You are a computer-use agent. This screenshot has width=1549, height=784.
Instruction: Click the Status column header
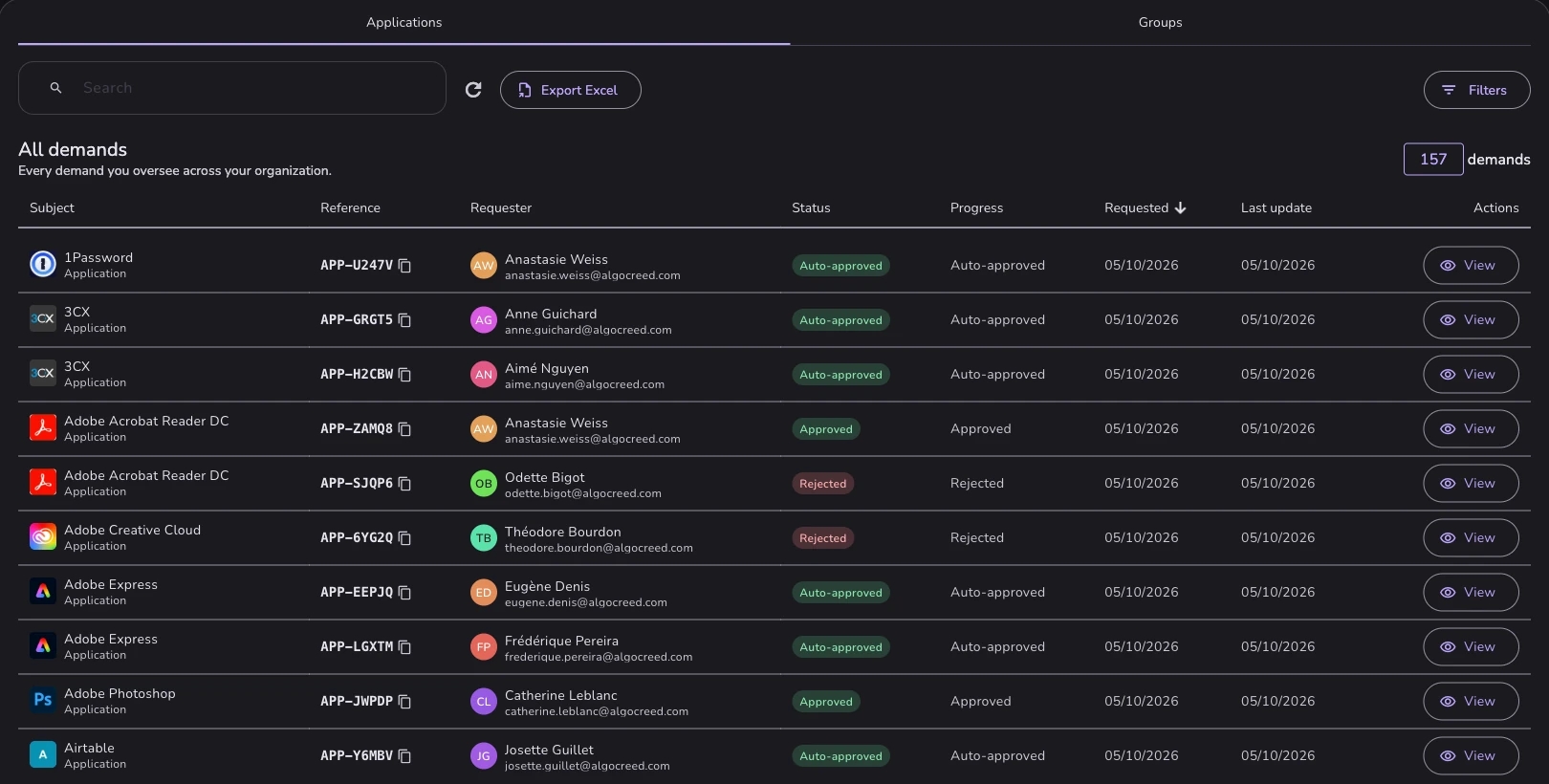click(x=811, y=207)
